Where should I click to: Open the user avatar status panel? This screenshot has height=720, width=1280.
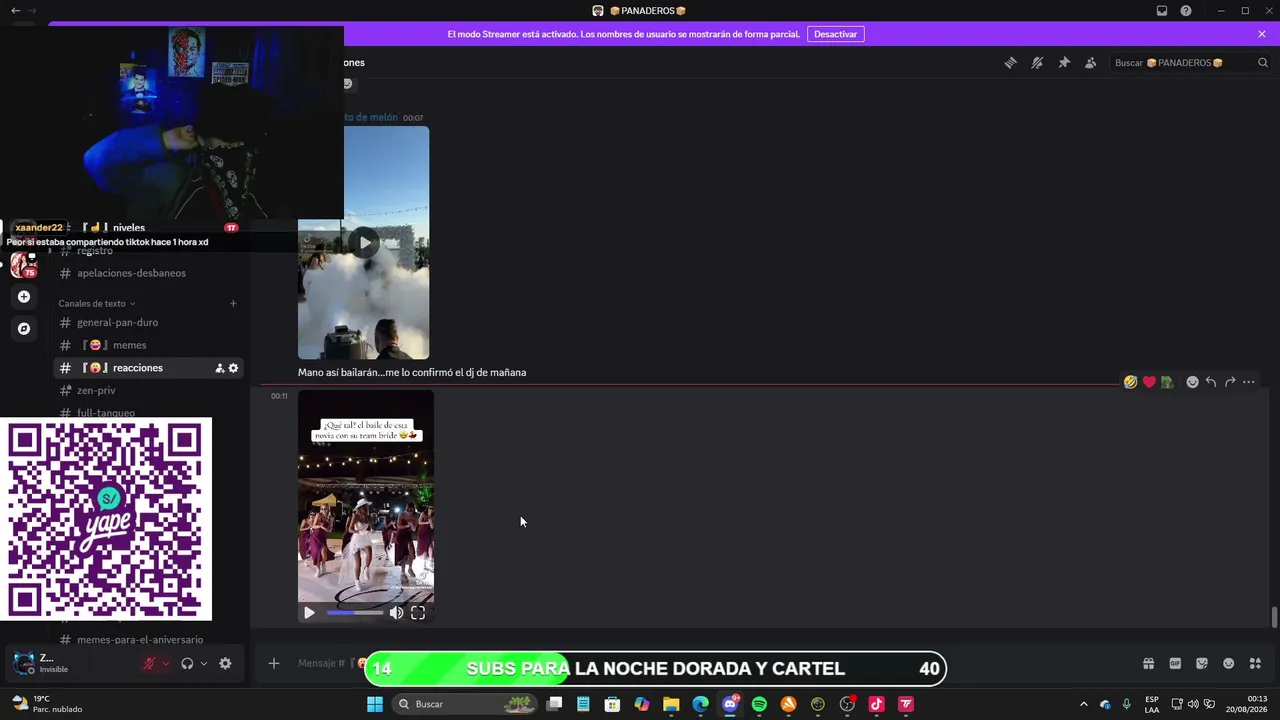[22, 663]
